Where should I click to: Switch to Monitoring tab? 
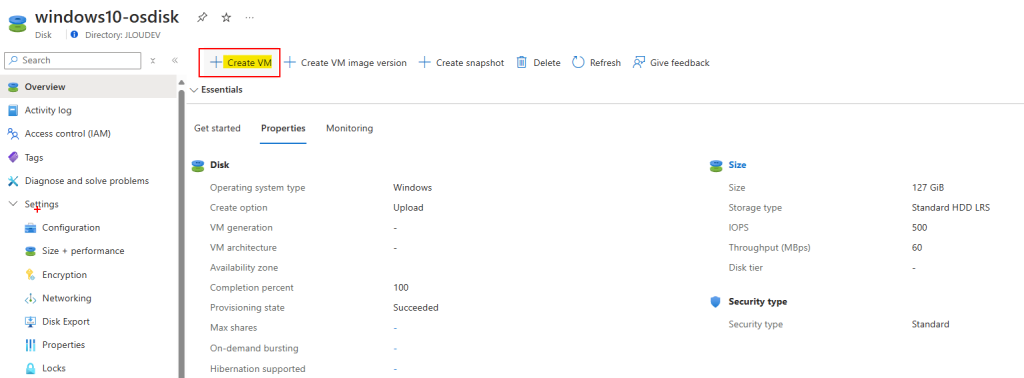click(349, 128)
